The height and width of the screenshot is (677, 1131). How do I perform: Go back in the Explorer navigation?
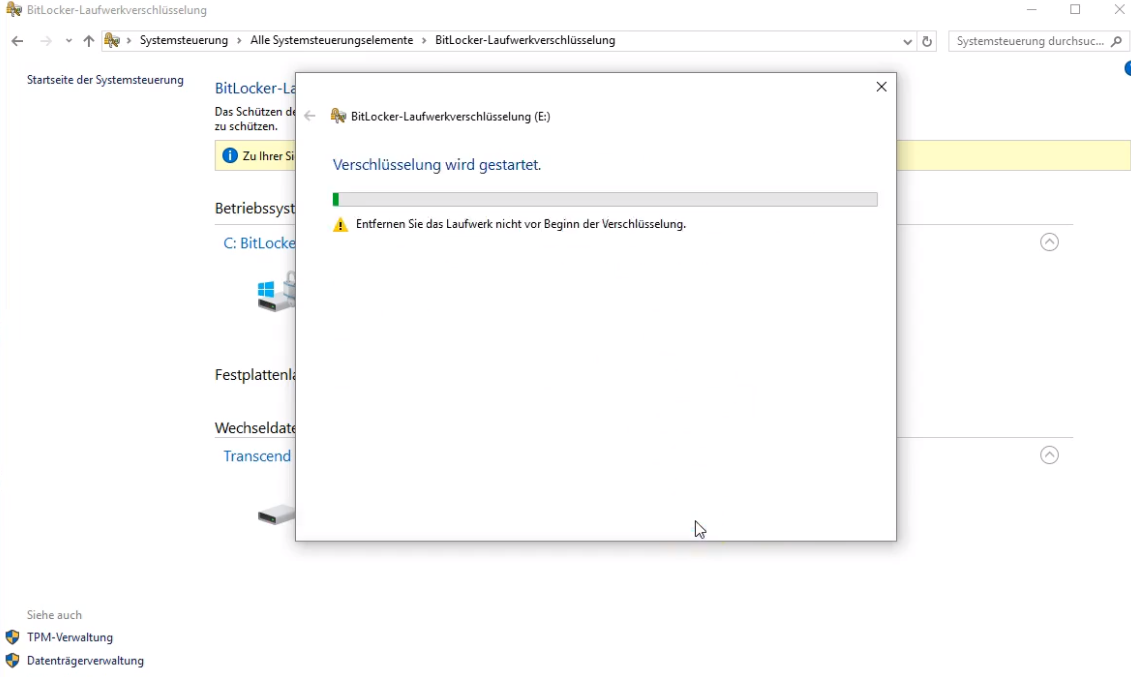pos(17,41)
